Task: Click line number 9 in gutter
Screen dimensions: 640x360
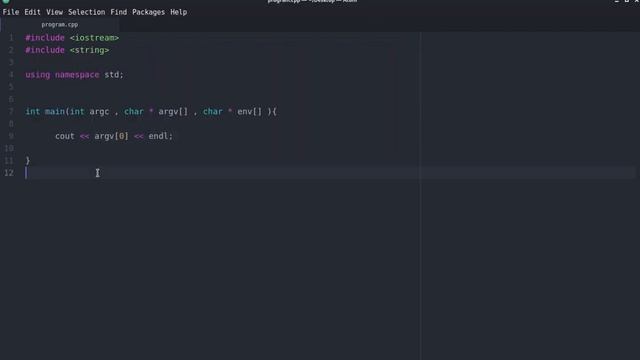Action: point(11,136)
